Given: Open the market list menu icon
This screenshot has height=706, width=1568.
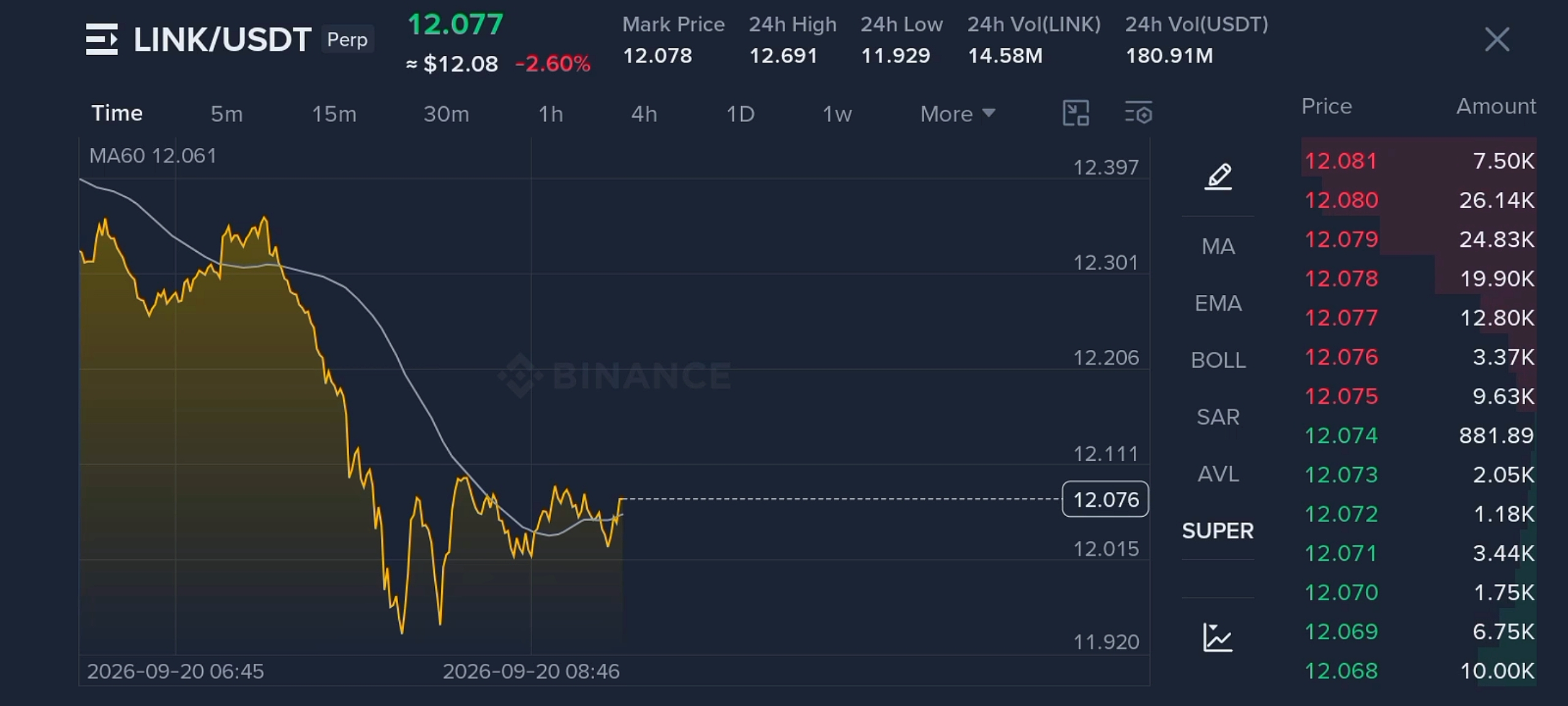Looking at the screenshot, I should 102,39.
